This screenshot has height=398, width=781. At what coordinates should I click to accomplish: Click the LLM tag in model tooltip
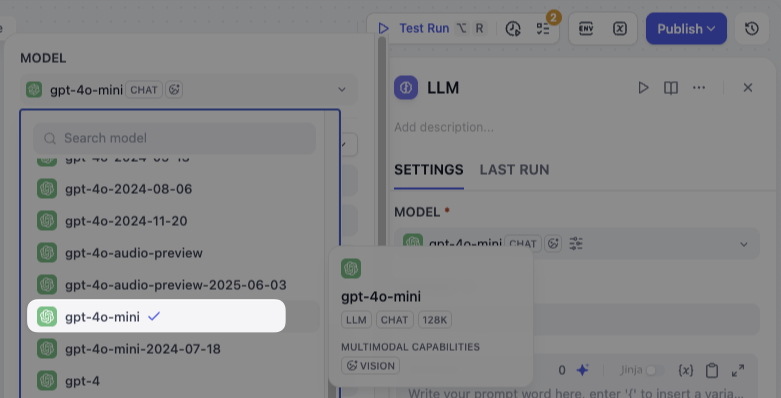click(x=357, y=320)
